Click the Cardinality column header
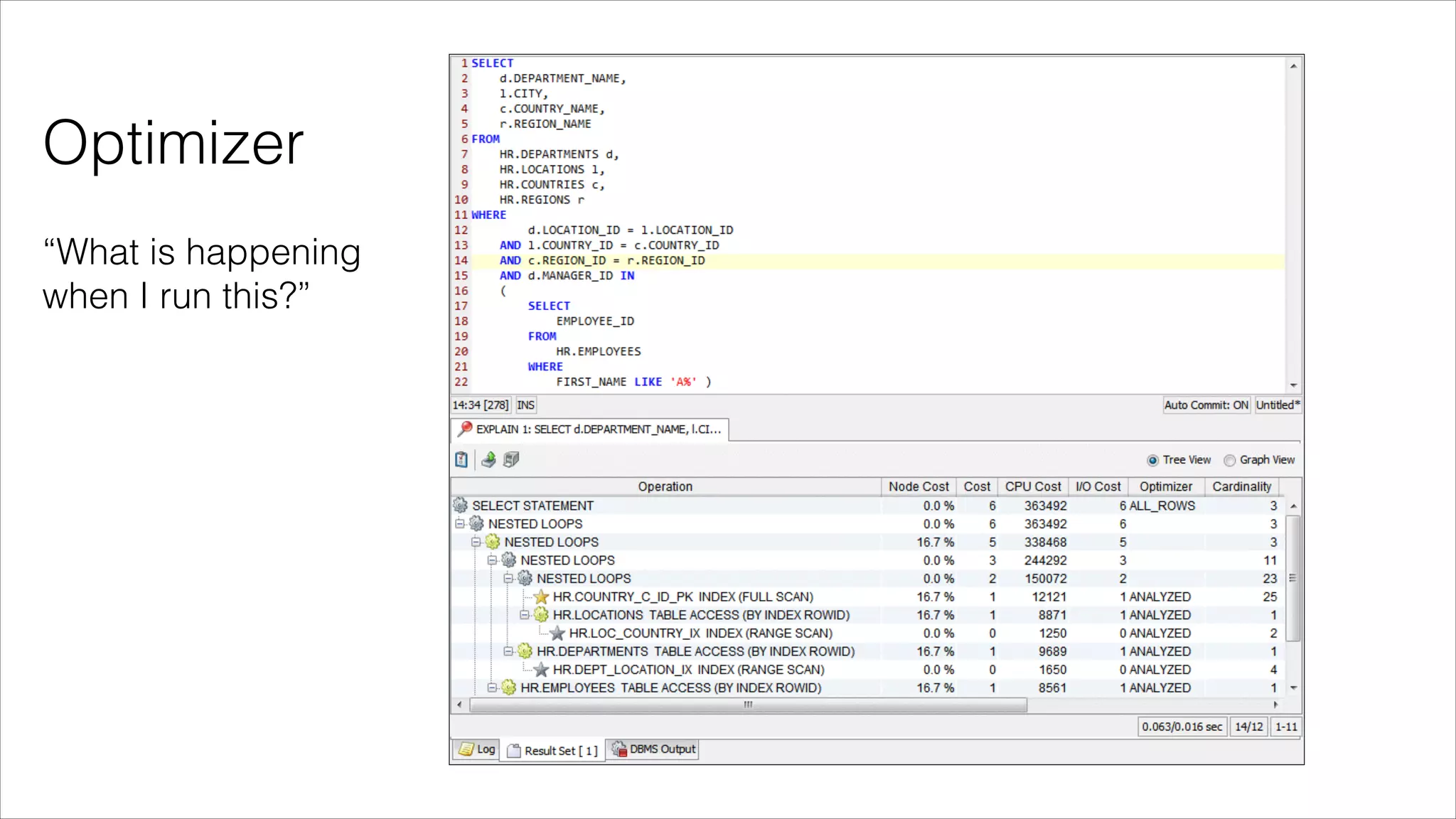Viewport: 1456px width, 819px height. [1242, 487]
